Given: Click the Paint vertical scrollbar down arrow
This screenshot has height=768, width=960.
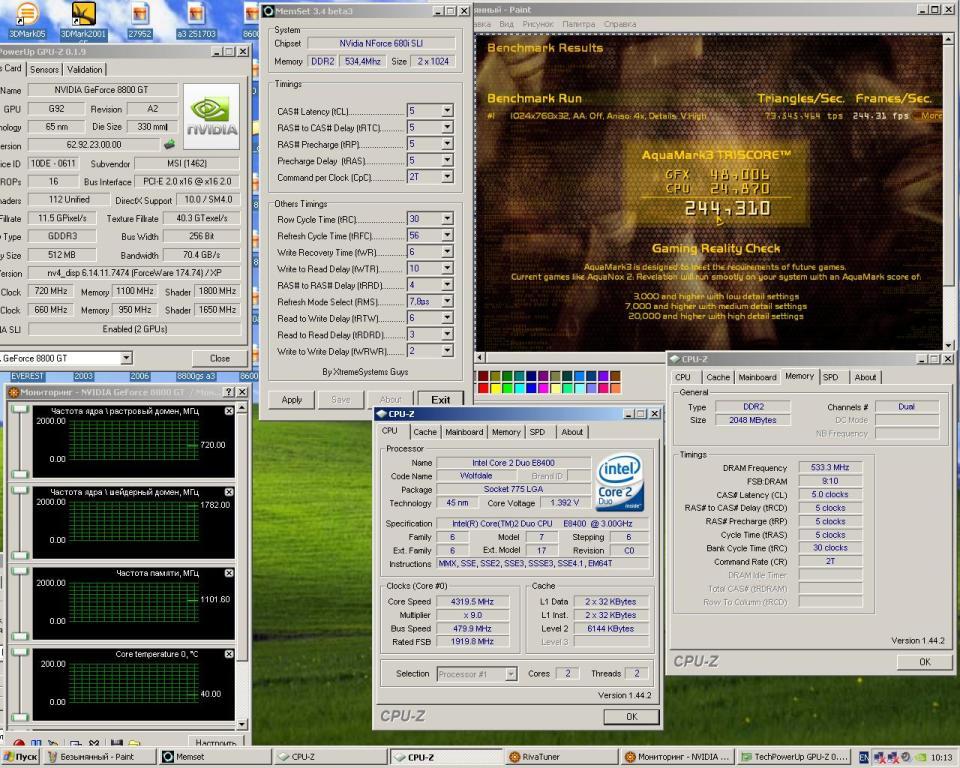Looking at the screenshot, I should (x=948, y=346).
